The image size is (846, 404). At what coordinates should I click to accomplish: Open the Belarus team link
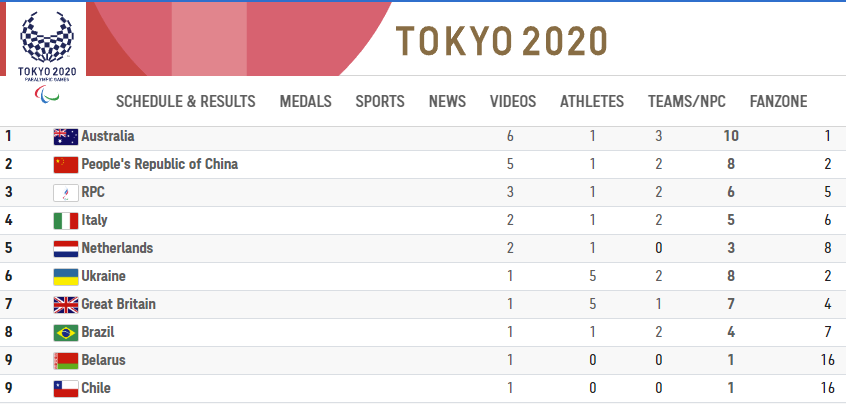(104, 360)
